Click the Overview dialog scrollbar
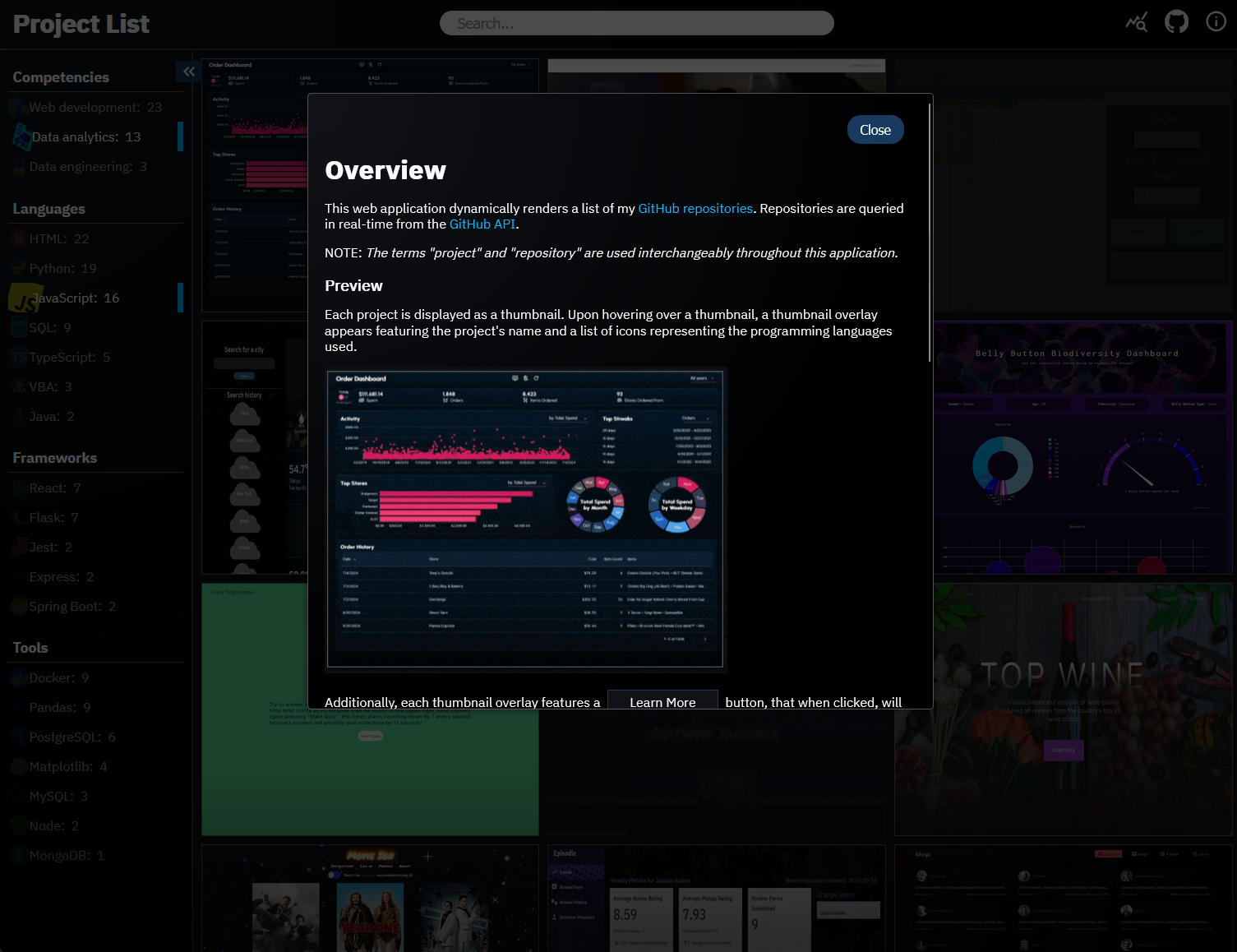The image size is (1237, 952). click(x=930, y=233)
